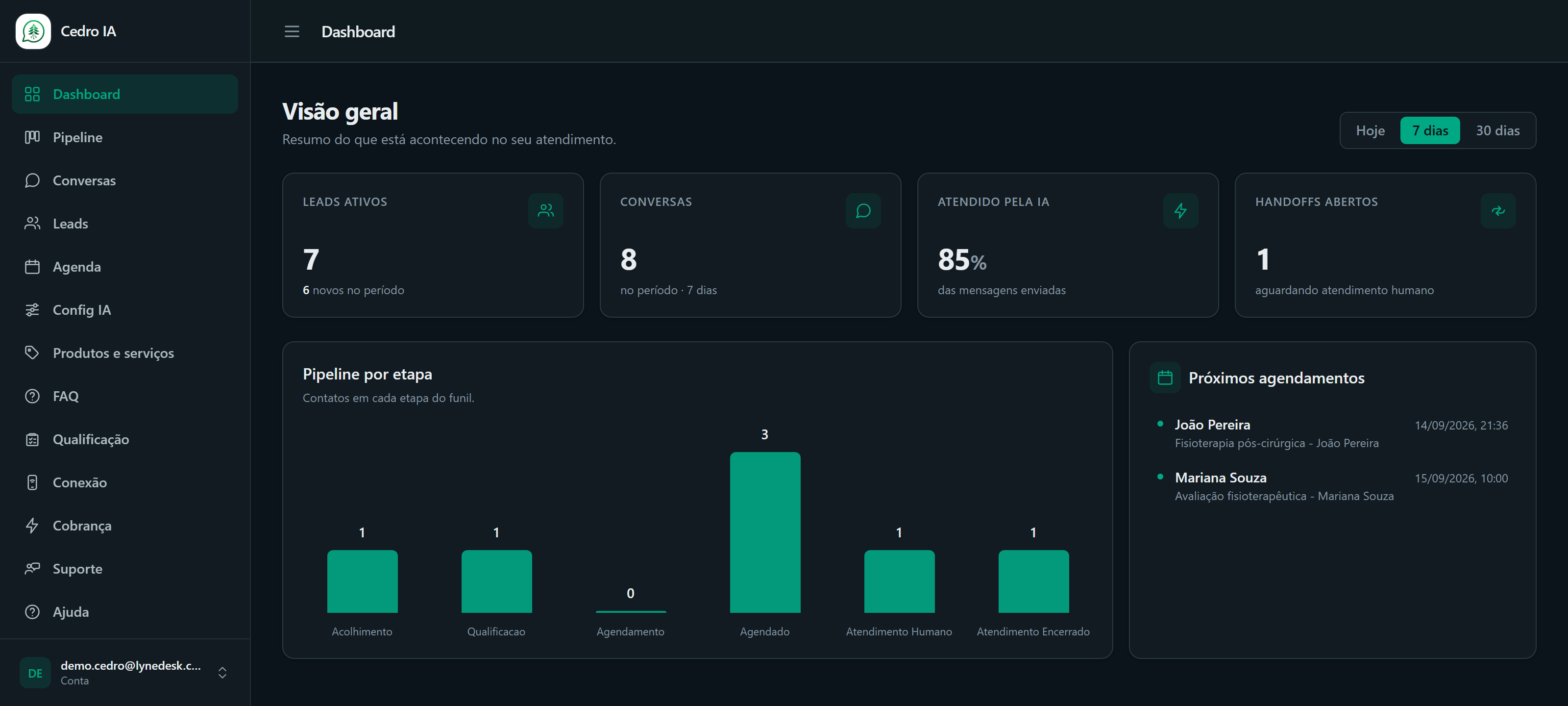The height and width of the screenshot is (706, 1568).
Task: Open the Conexão sidebar item
Action: tap(125, 482)
